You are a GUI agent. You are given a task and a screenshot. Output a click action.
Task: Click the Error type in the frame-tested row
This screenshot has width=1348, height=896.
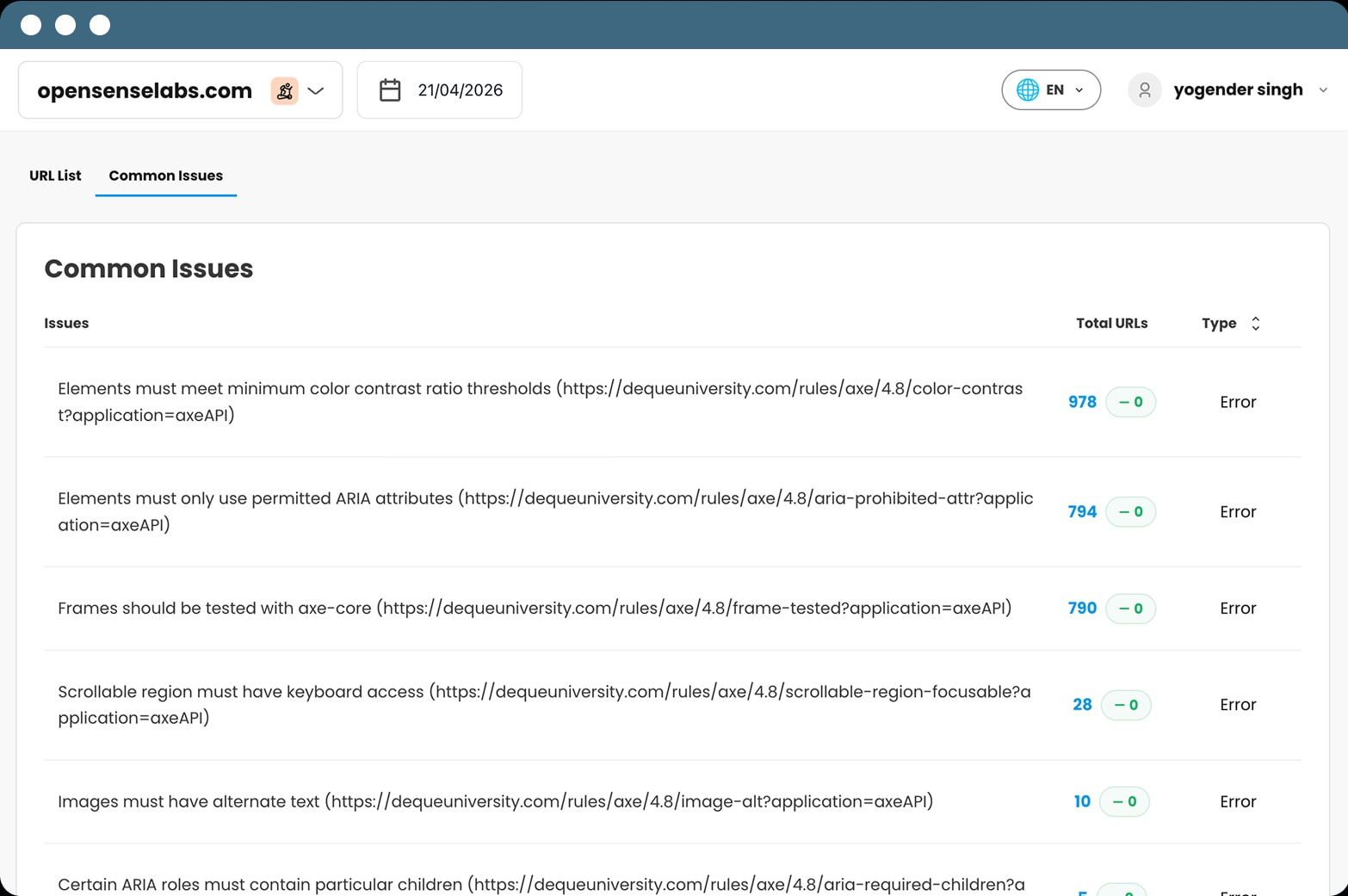coord(1238,608)
